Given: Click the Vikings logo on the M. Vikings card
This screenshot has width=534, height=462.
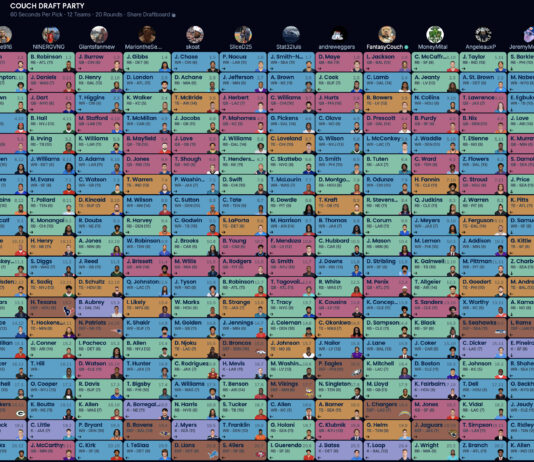Looking at the screenshot, I should 308,392.
